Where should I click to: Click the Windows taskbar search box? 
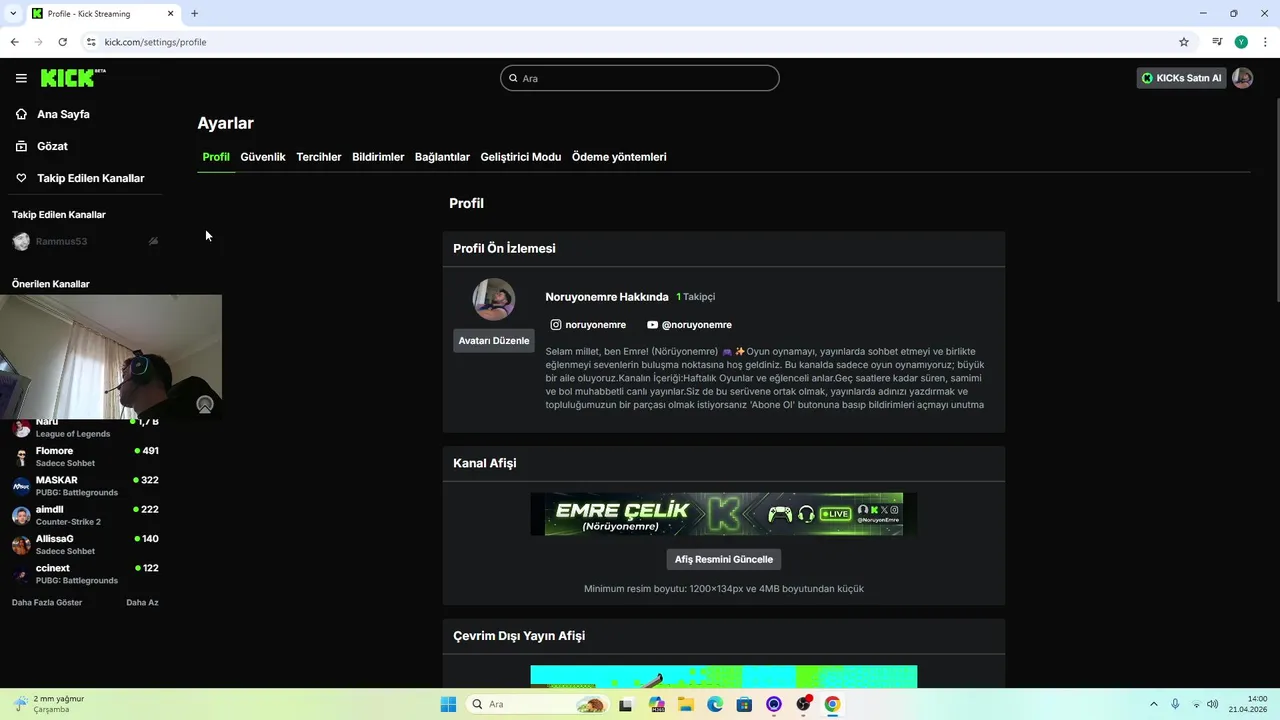point(538,704)
